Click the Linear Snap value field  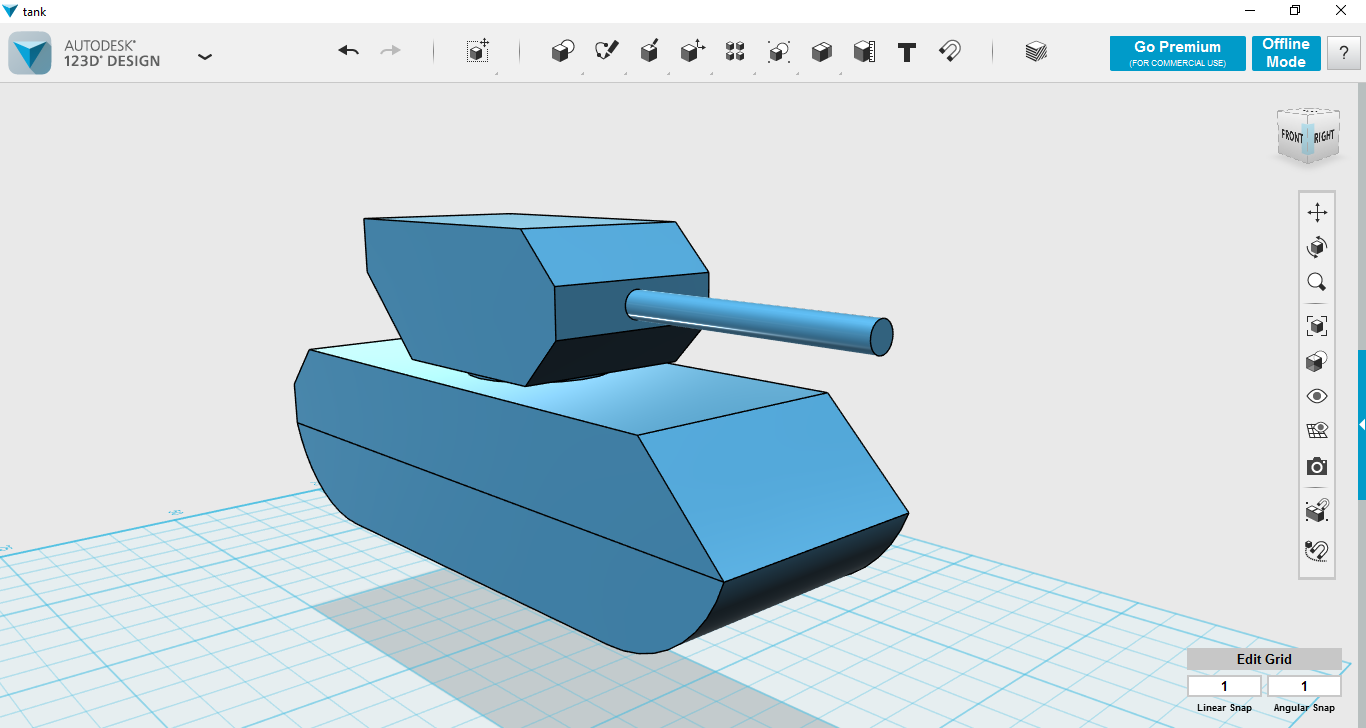[1224, 687]
